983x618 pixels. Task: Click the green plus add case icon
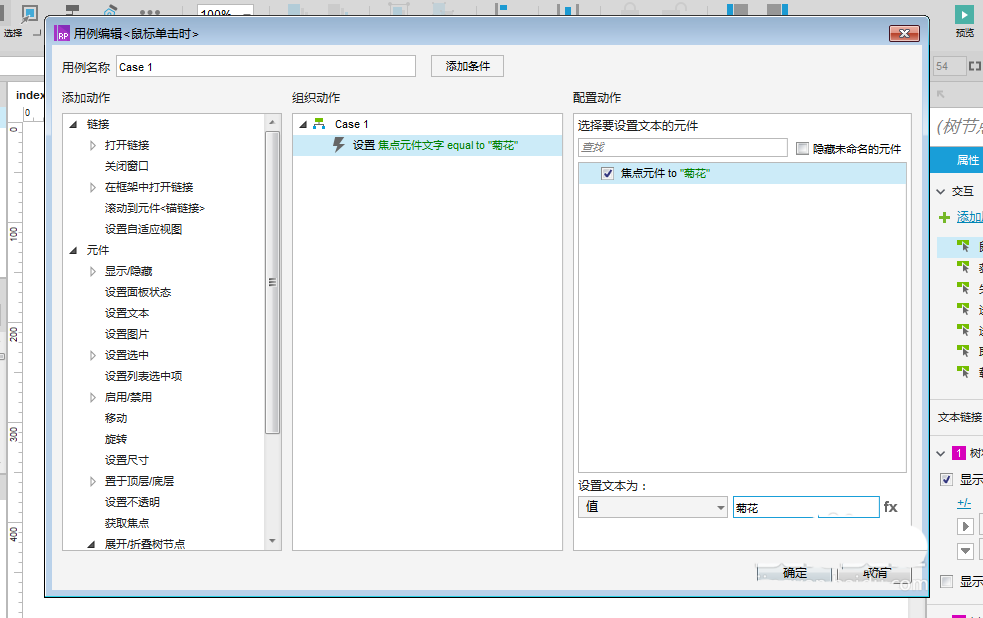coord(944,217)
